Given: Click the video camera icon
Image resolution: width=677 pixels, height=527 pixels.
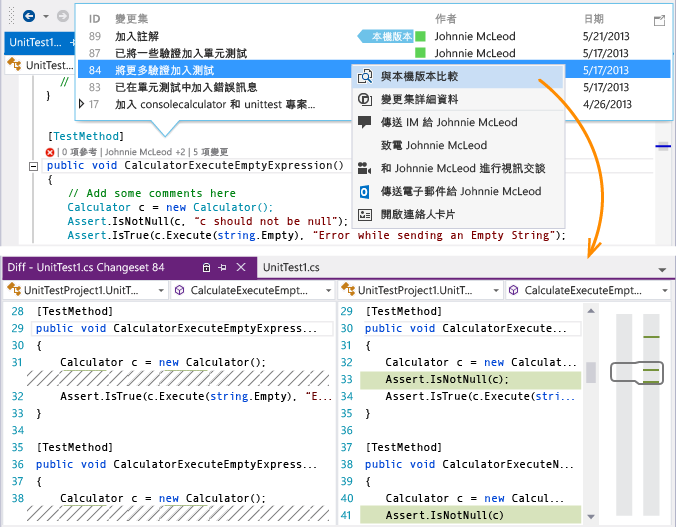Looking at the screenshot, I should (x=365, y=168).
